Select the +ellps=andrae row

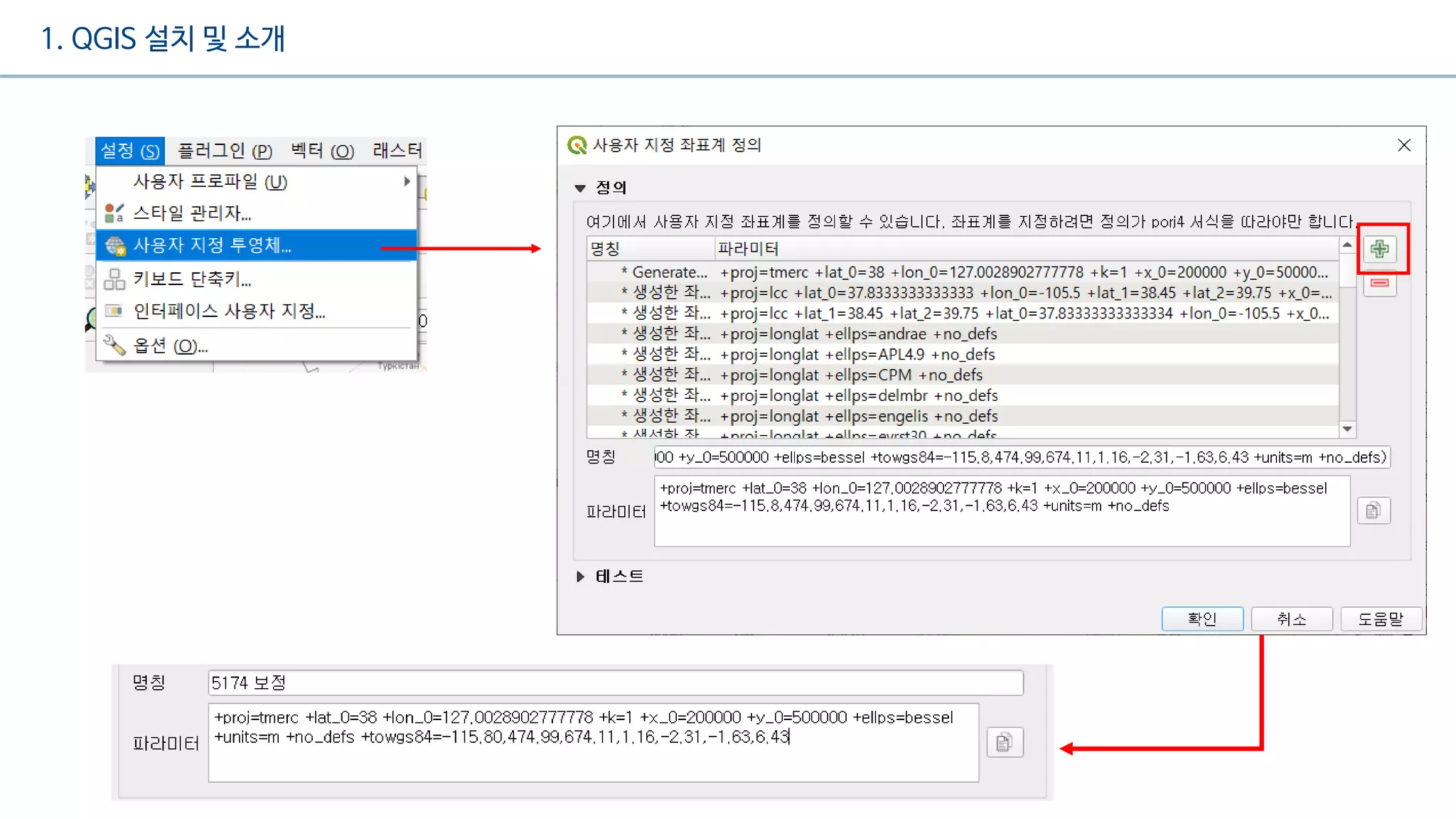963,334
